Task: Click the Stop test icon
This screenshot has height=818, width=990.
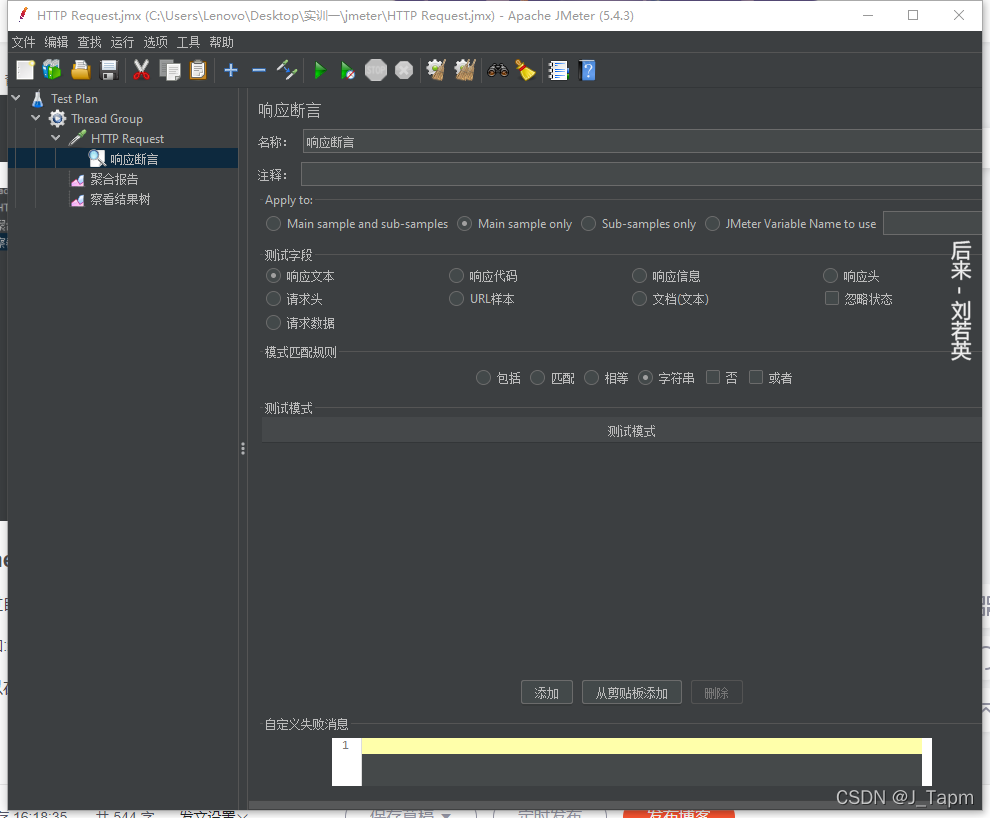Action: (x=376, y=70)
